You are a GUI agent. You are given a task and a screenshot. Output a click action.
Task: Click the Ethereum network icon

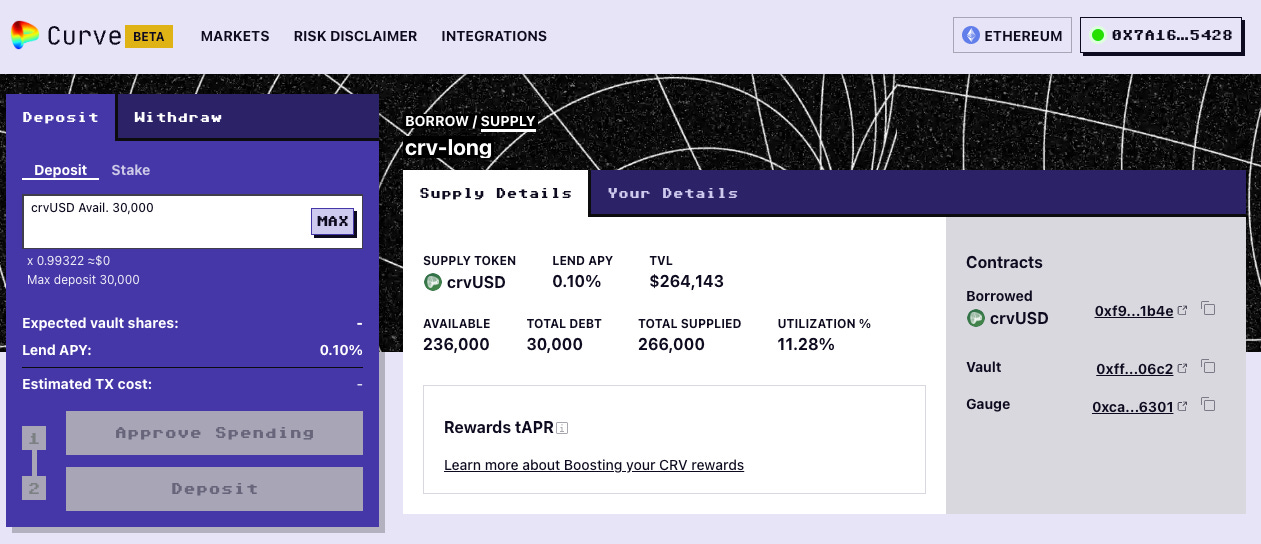(970, 36)
